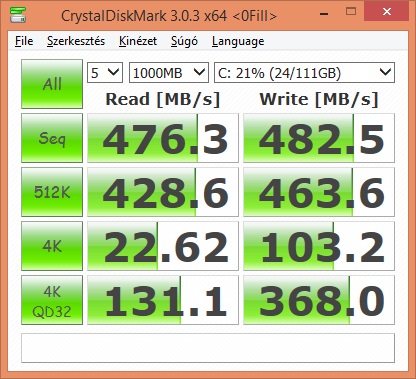Click the 4K QD32 read result 131.1
416x379 pixels.
163,300
